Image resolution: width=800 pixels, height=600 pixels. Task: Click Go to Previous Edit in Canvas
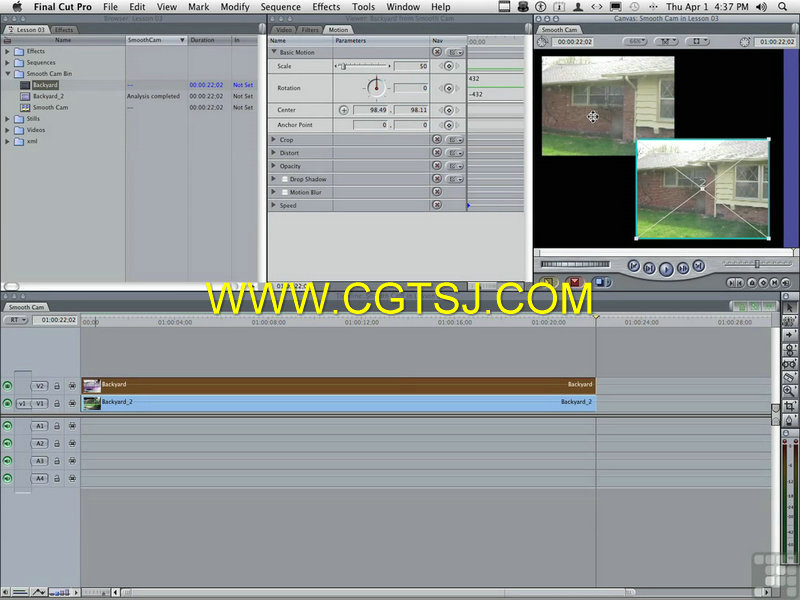coord(634,266)
